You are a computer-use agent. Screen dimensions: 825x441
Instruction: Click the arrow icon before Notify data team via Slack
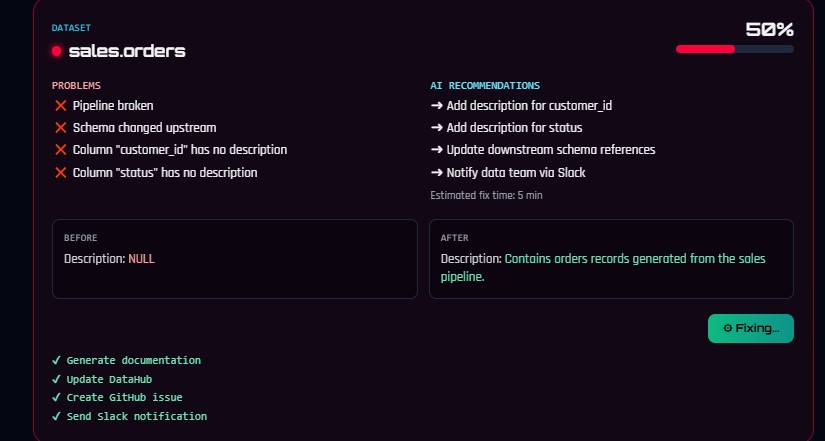(437, 173)
